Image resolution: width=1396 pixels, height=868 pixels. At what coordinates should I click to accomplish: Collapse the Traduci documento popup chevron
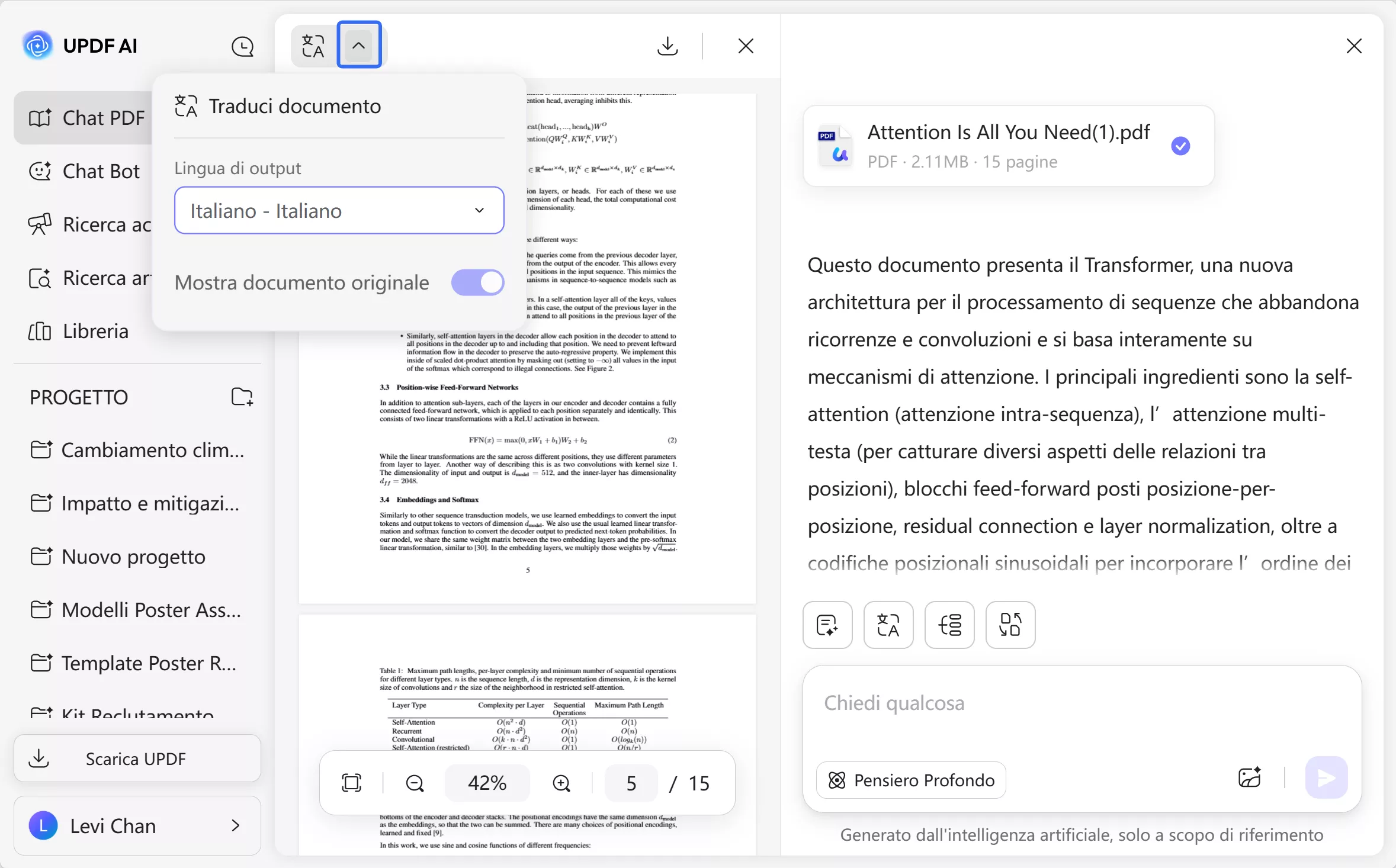click(359, 44)
